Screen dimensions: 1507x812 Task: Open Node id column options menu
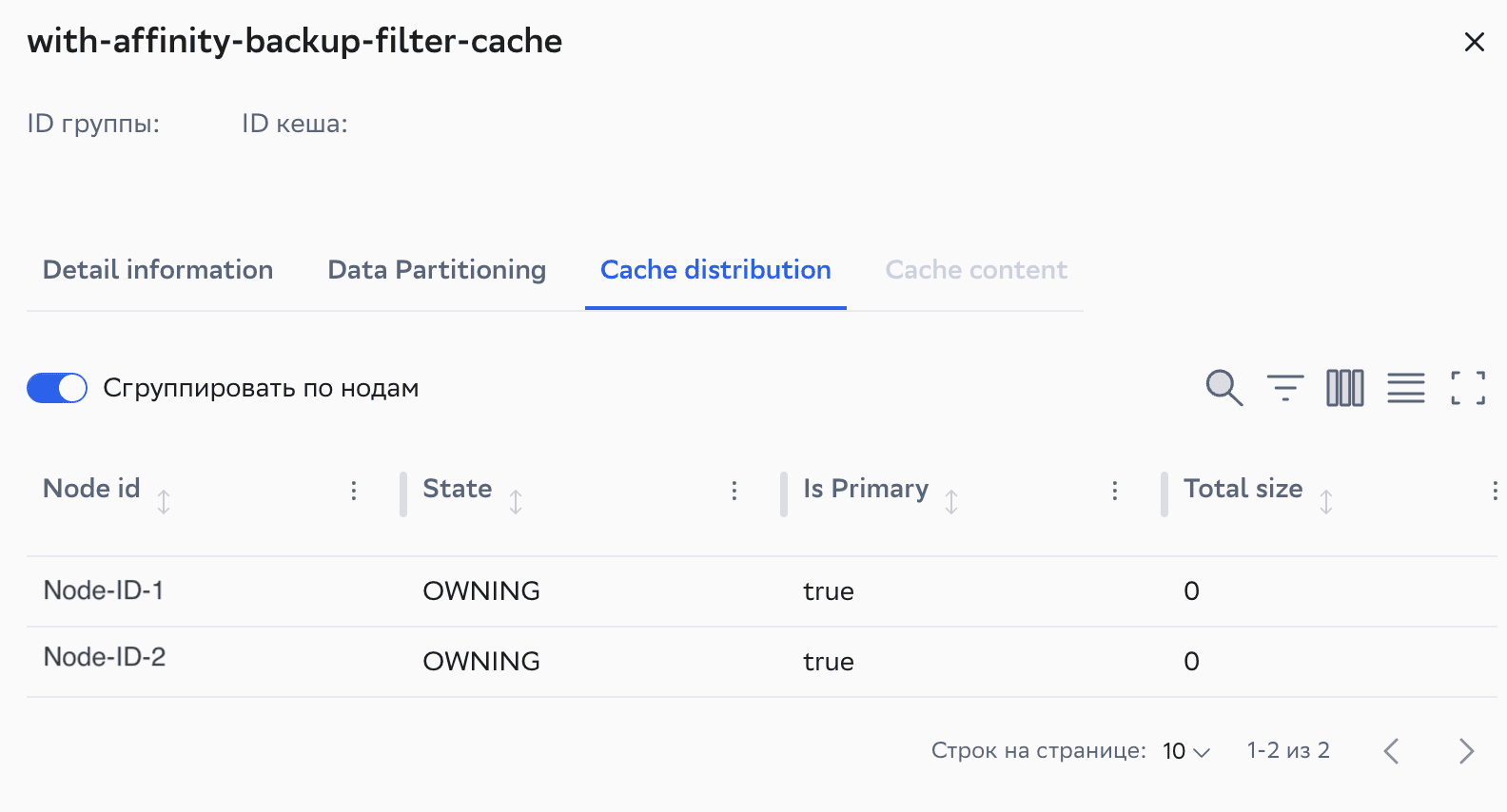(x=354, y=491)
